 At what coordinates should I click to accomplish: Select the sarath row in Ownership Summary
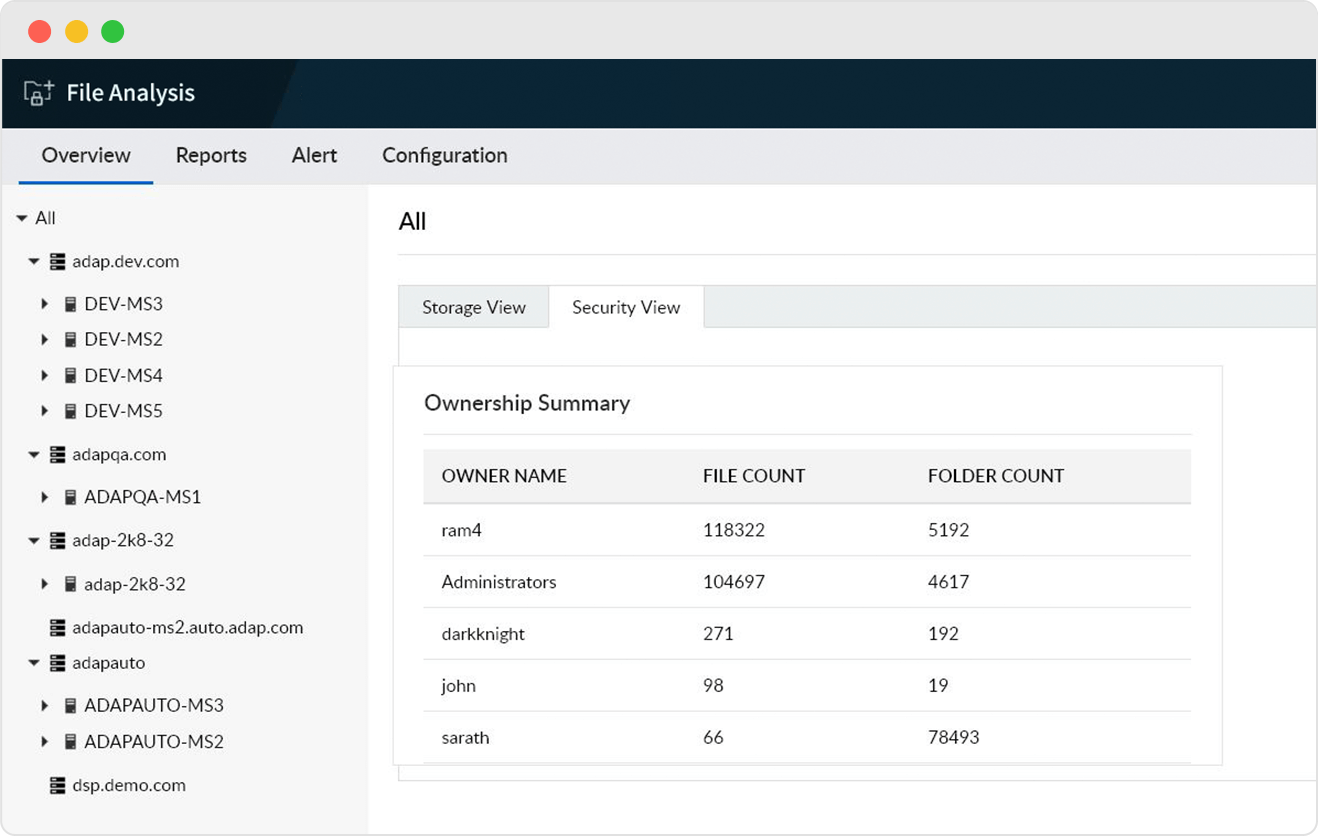(x=466, y=737)
